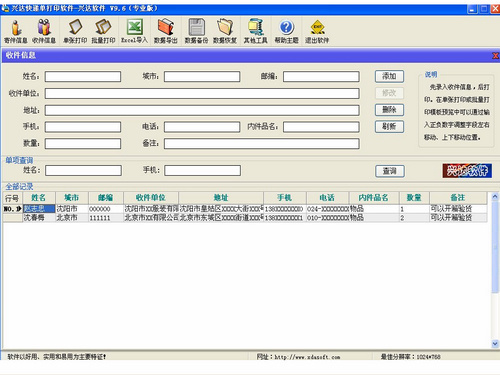Open 数据恢复 data restore folder icon
The width and height of the screenshot is (500, 375).
pyautogui.click(x=225, y=32)
